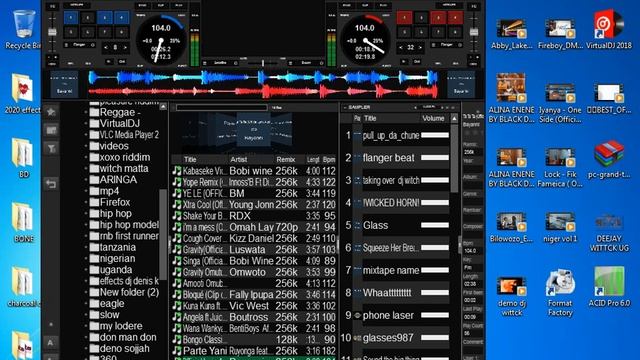Select the niger vol 1 desktop icon
The width and height of the screenshot is (640, 360).
pyautogui.click(x=560, y=227)
